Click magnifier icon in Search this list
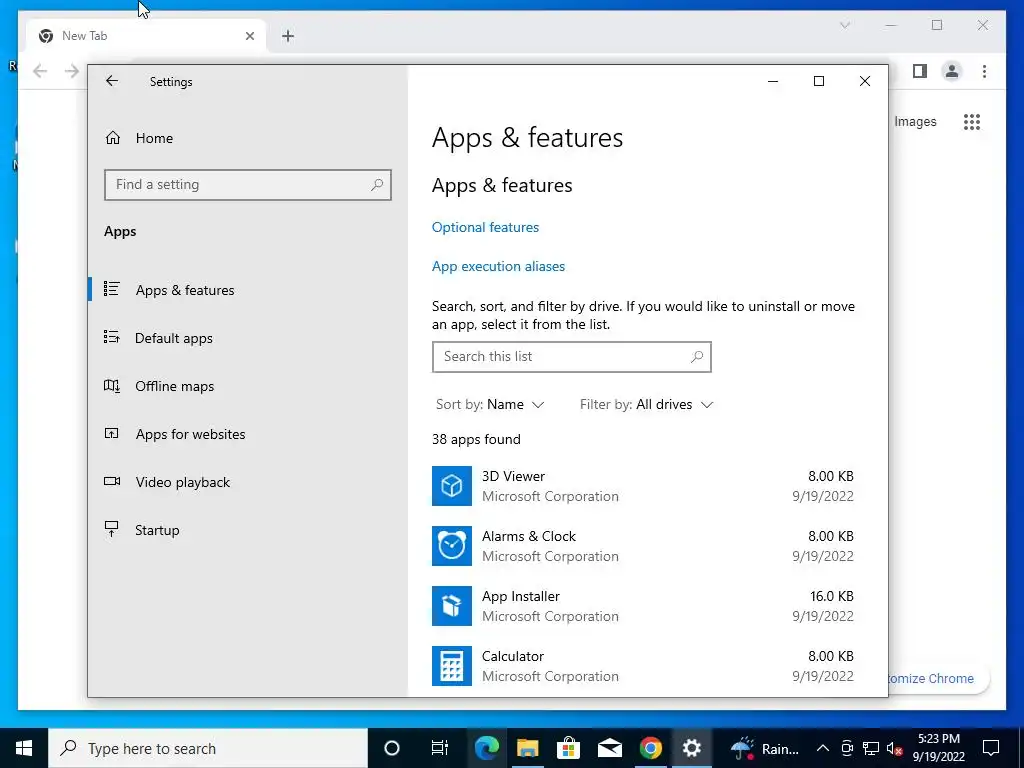The image size is (1024, 768). [697, 357]
